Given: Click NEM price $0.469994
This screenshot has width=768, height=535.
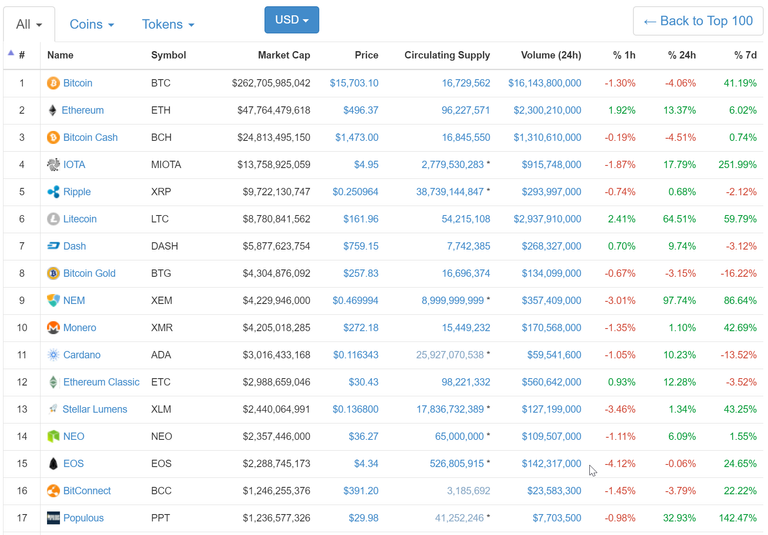Looking at the screenshot, I should click(x=356, y=300).
